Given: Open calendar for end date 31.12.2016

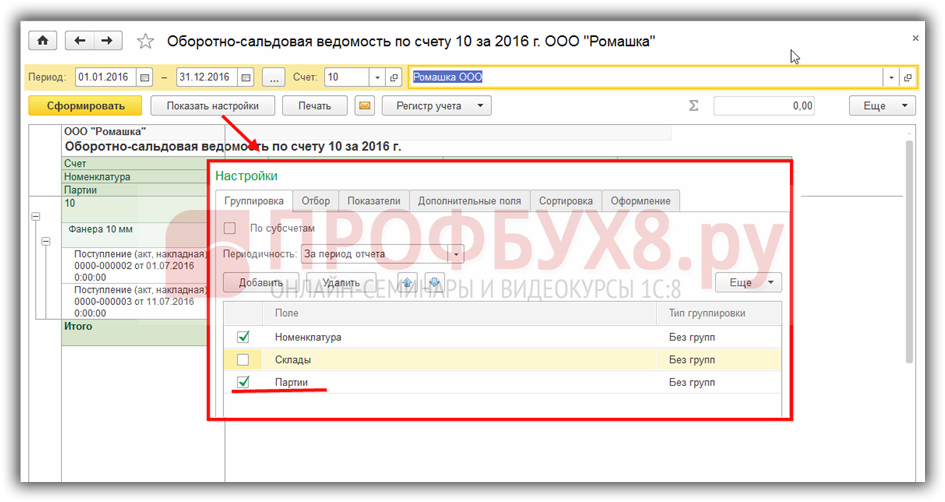Looking at the screenshot, I should click(245, 78).
